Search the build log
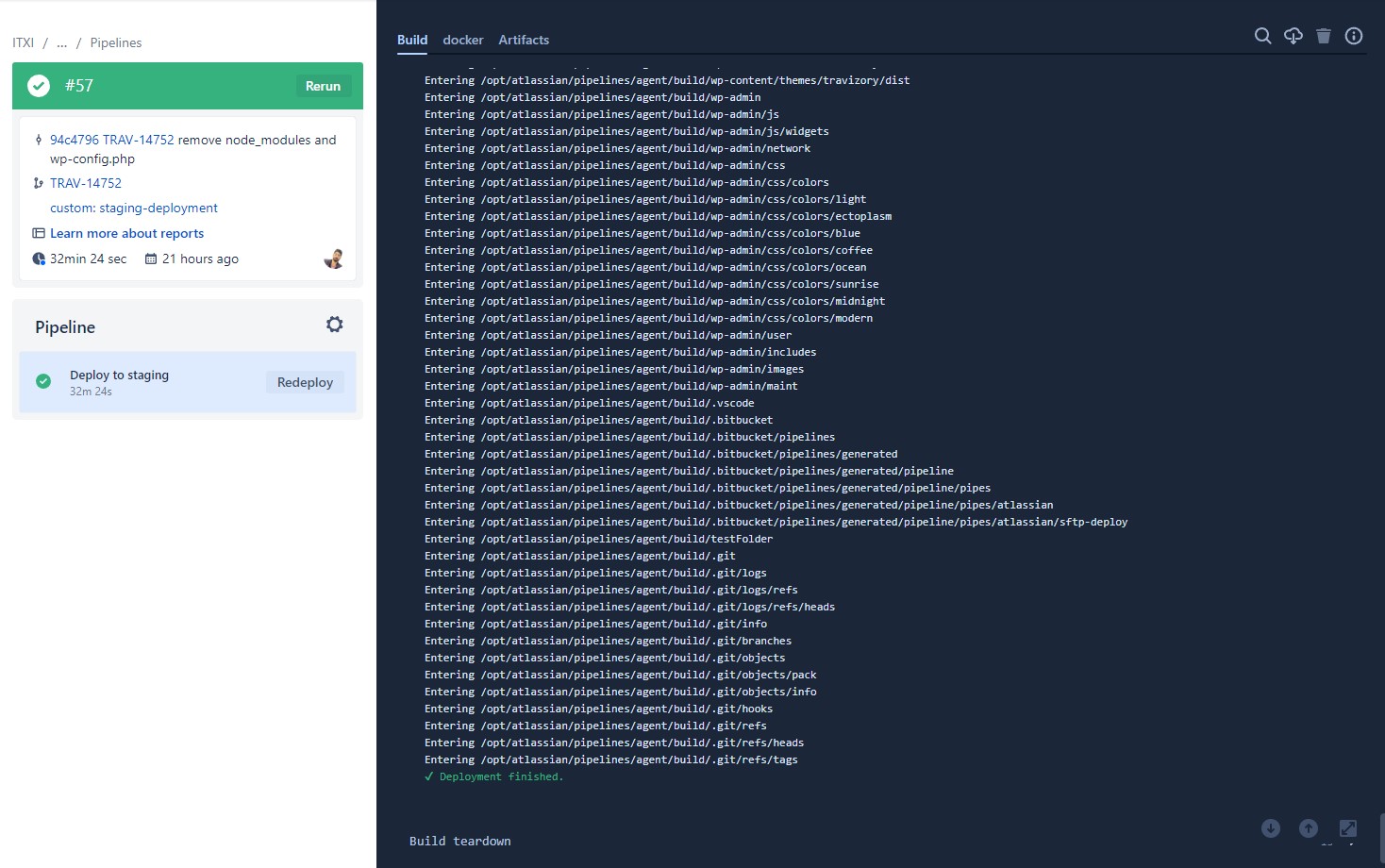This screenshot has height=868, width=1385. coord(1262,36)
